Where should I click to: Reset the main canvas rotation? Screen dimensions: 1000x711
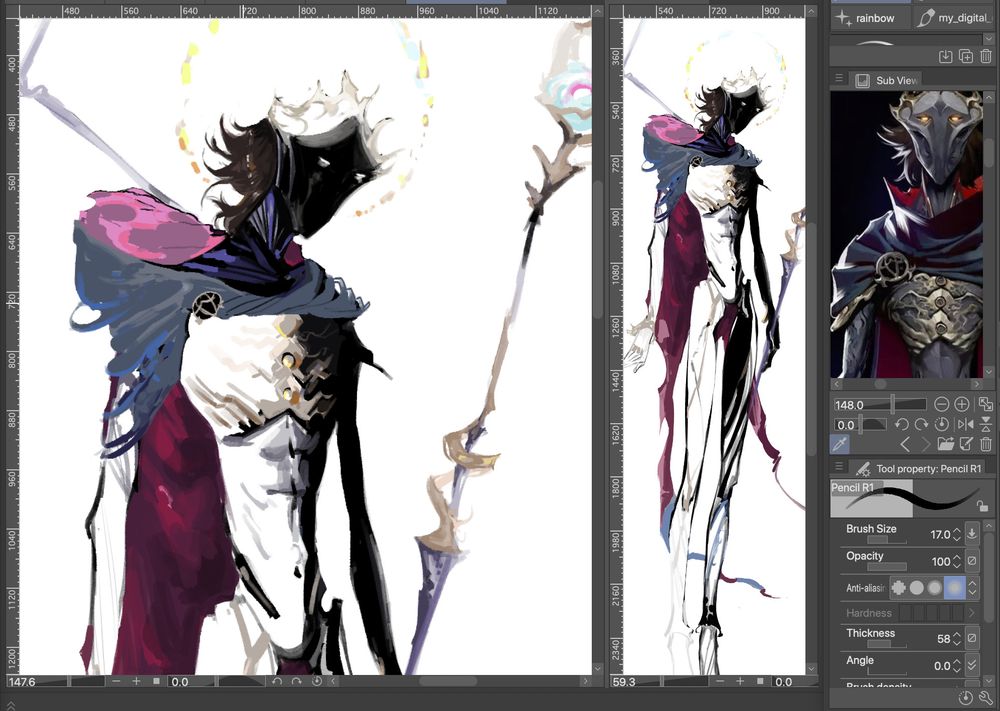point(316,682)
